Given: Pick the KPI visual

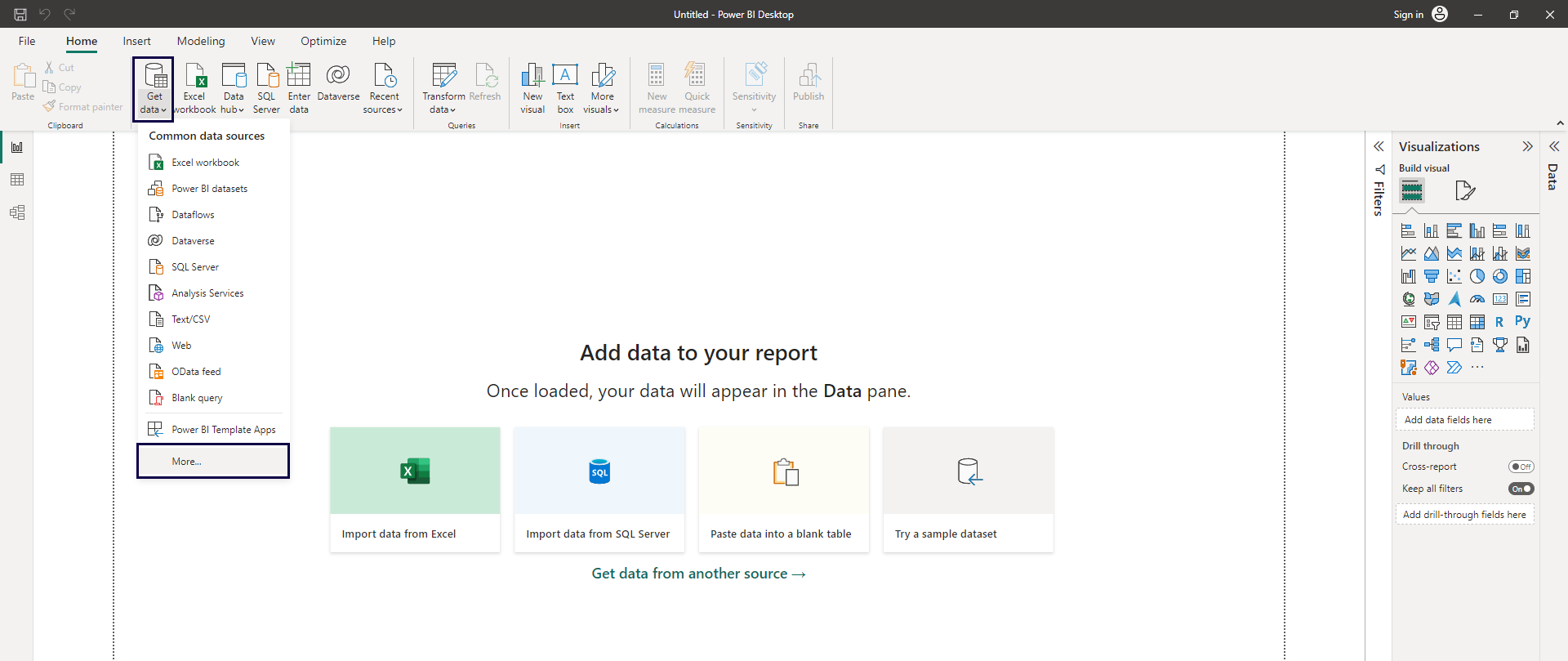Looking at the screenshot, I should pyautogui.click(x=1408, y=323).
